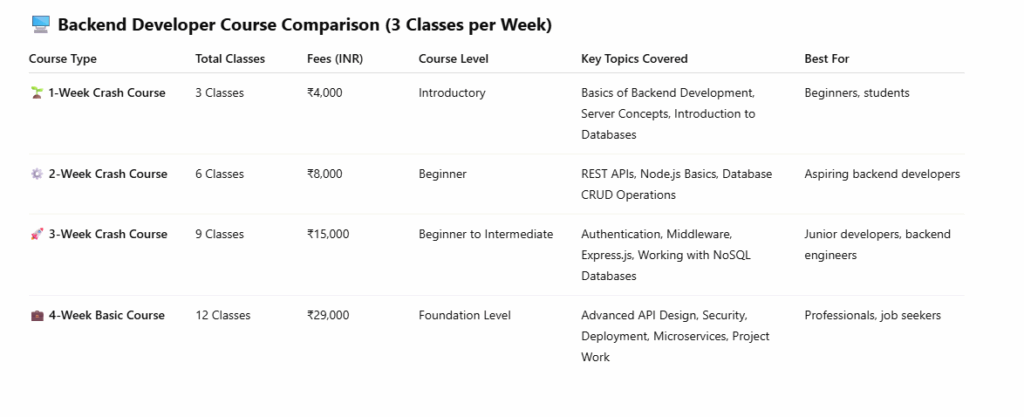Click the Backend Developer Course Comparison title
Screen dimensions: 1024x417
[x=305, y=25]
